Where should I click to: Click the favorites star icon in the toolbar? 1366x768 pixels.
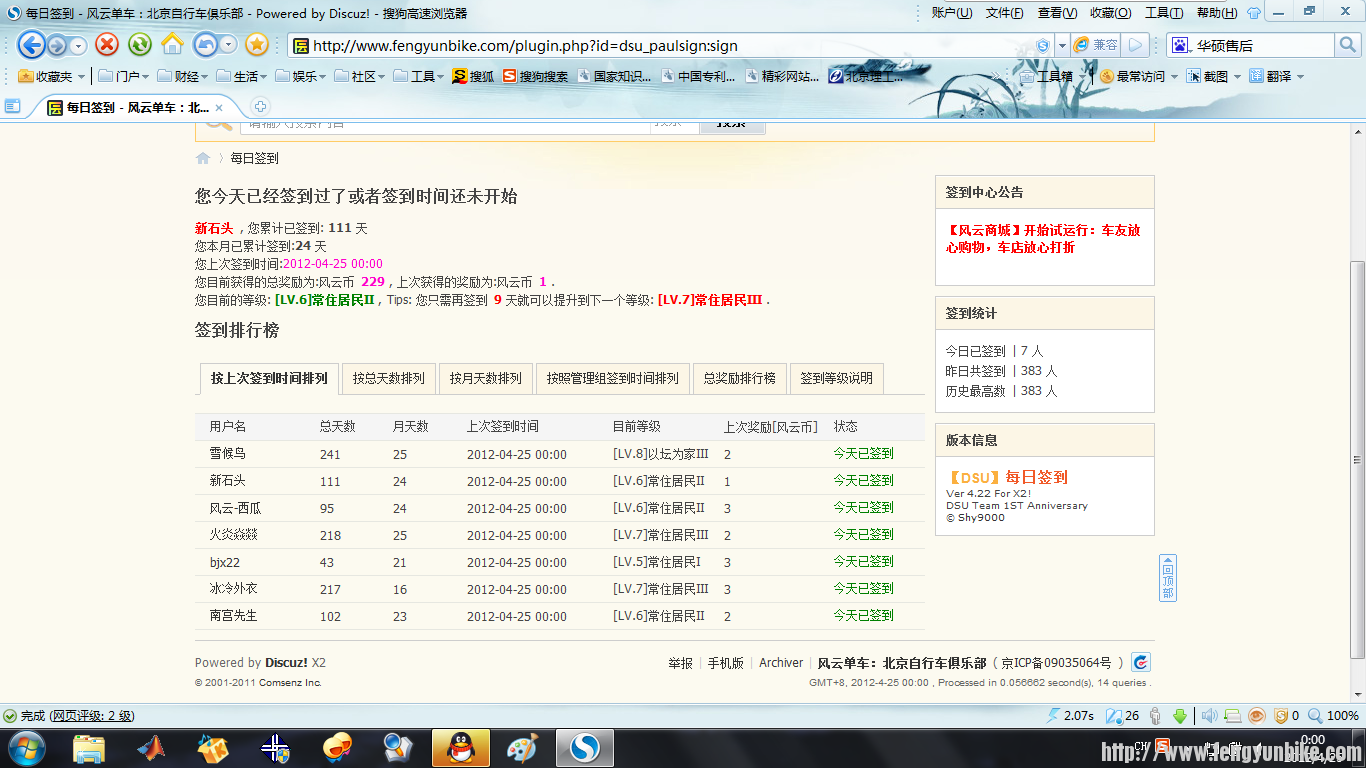point(257,45)
